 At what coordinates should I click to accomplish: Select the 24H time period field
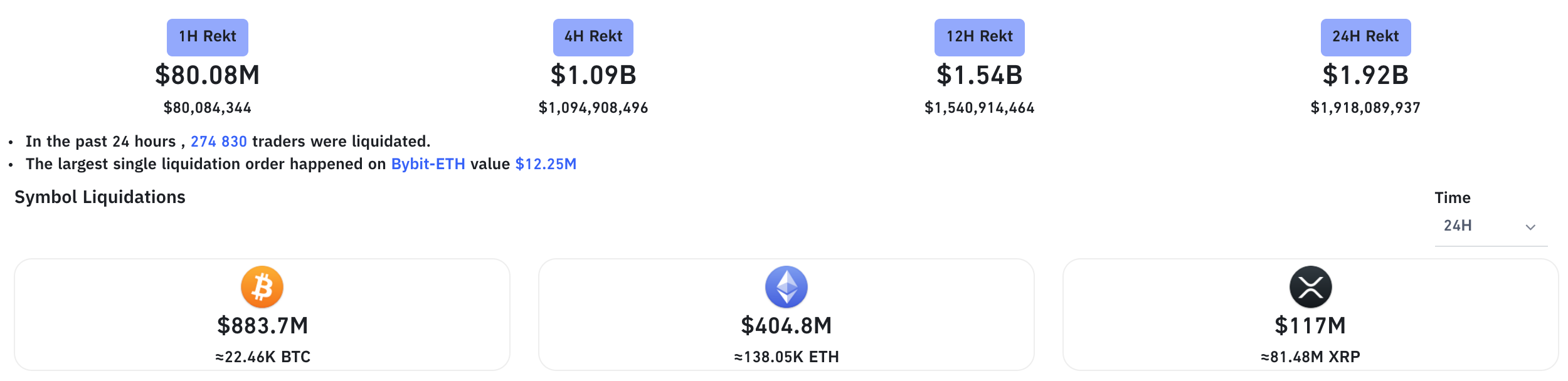pos(1474,226)
